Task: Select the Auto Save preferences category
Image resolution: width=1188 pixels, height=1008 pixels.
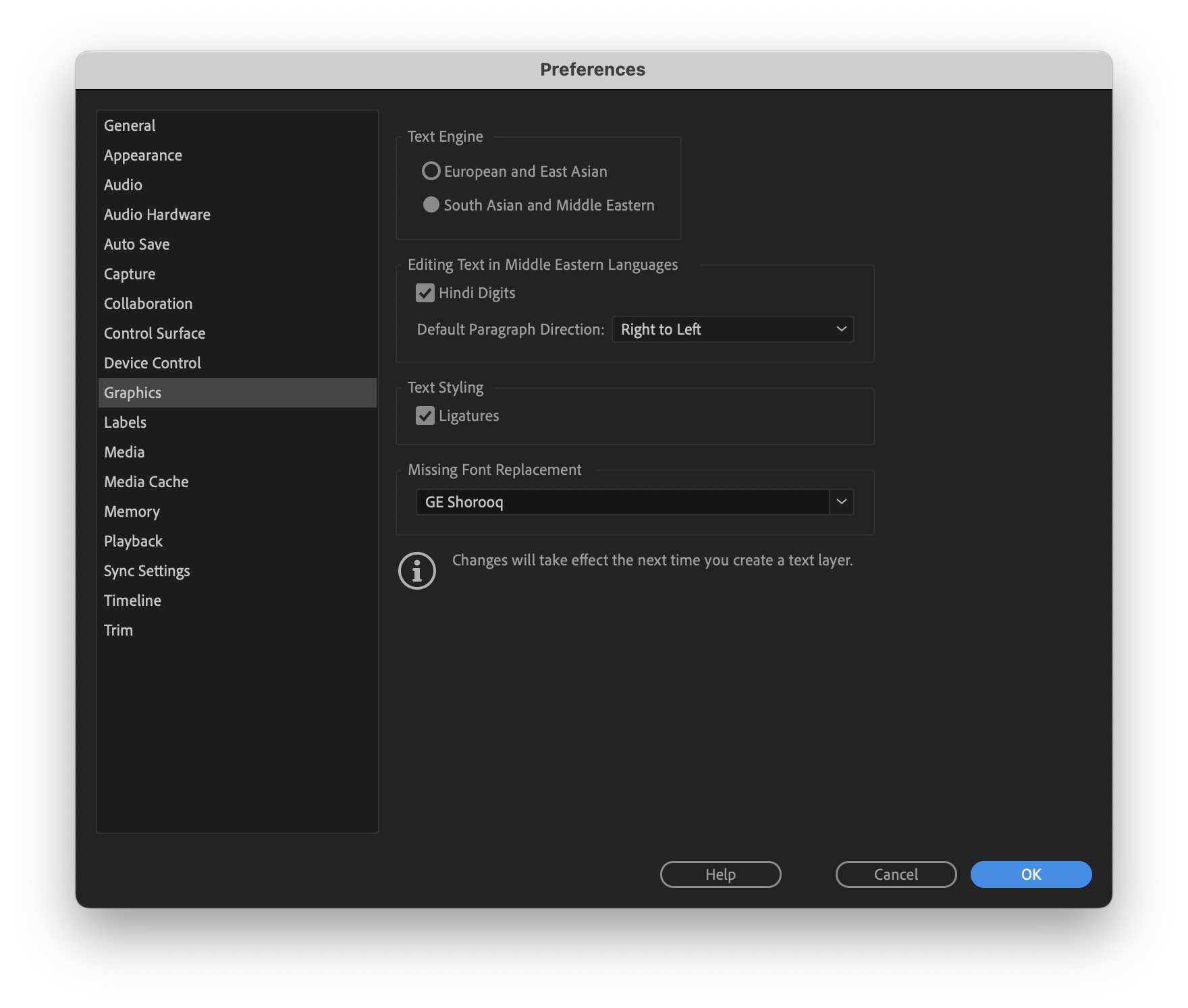Action: pyautogui.click(x=136, y=244)
